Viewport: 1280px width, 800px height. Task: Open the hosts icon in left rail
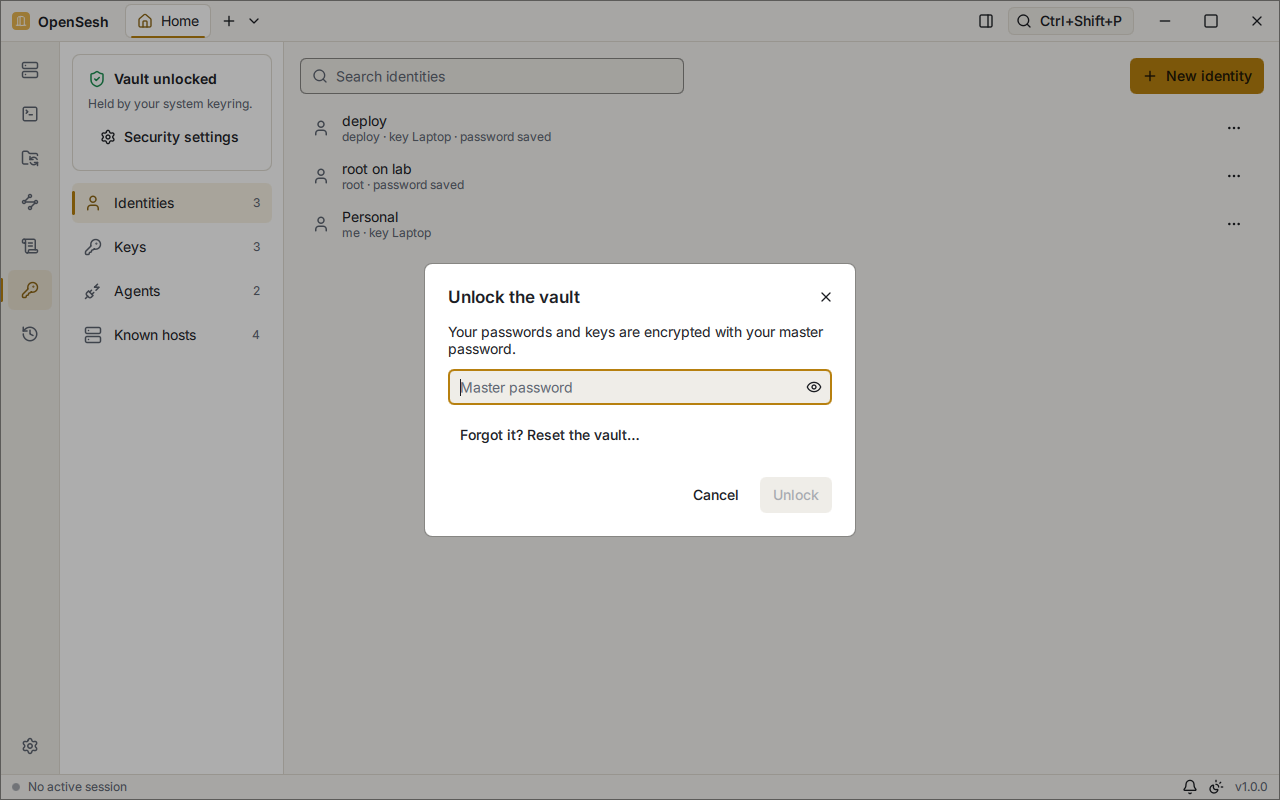[x=30, y=70]
